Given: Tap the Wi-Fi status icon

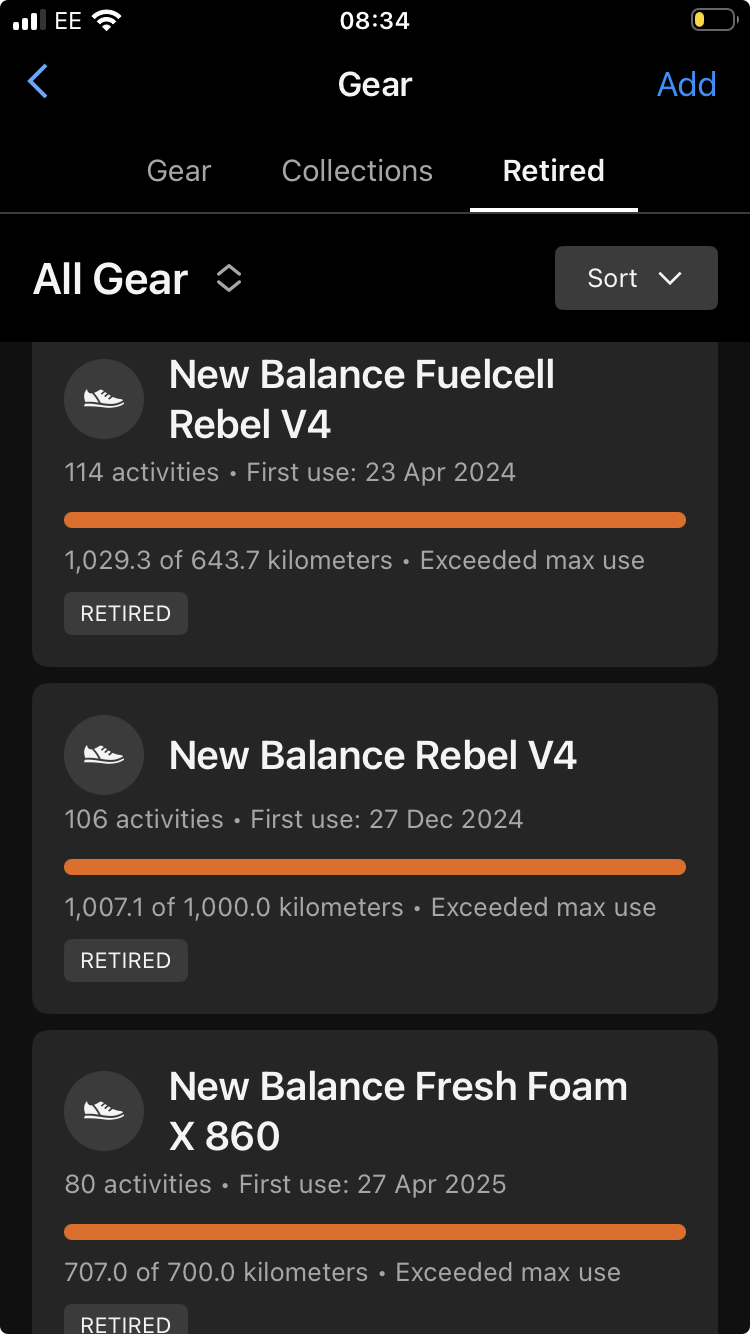Looking at the screenshot, I should tap(105, 21).
